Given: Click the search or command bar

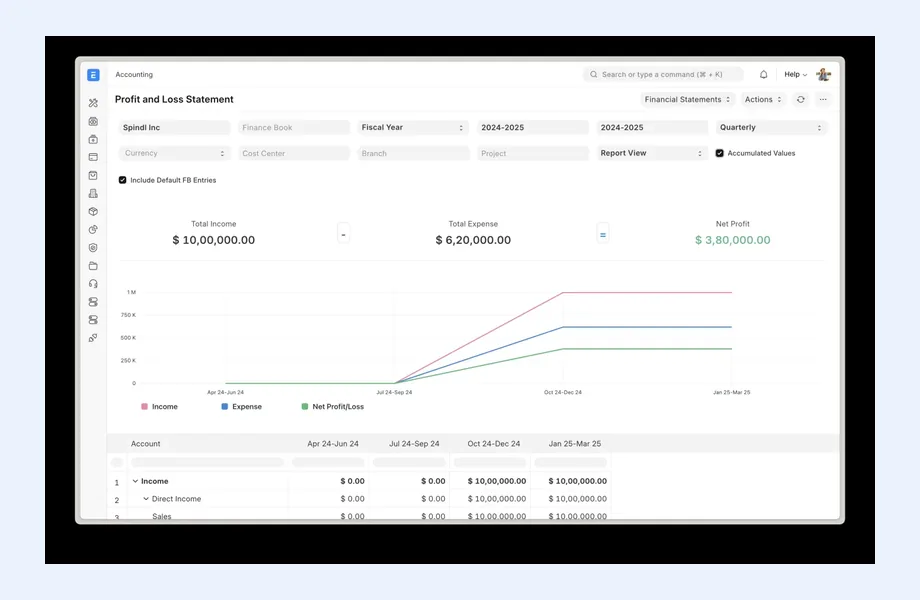Looking at the screenshot, I should [663, 74].
